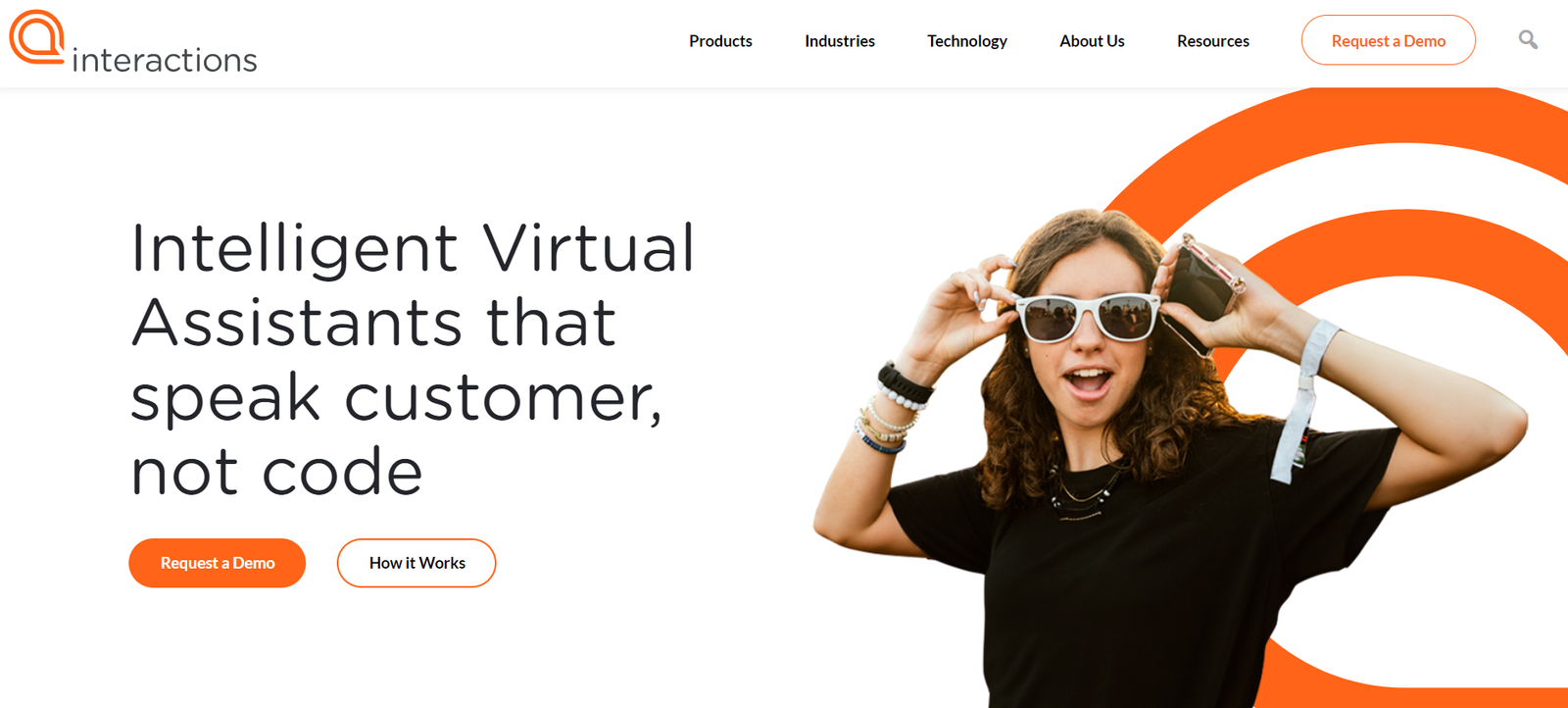
Task: Click the "interactions" wordmark in the header
Action: click(165, 61)
